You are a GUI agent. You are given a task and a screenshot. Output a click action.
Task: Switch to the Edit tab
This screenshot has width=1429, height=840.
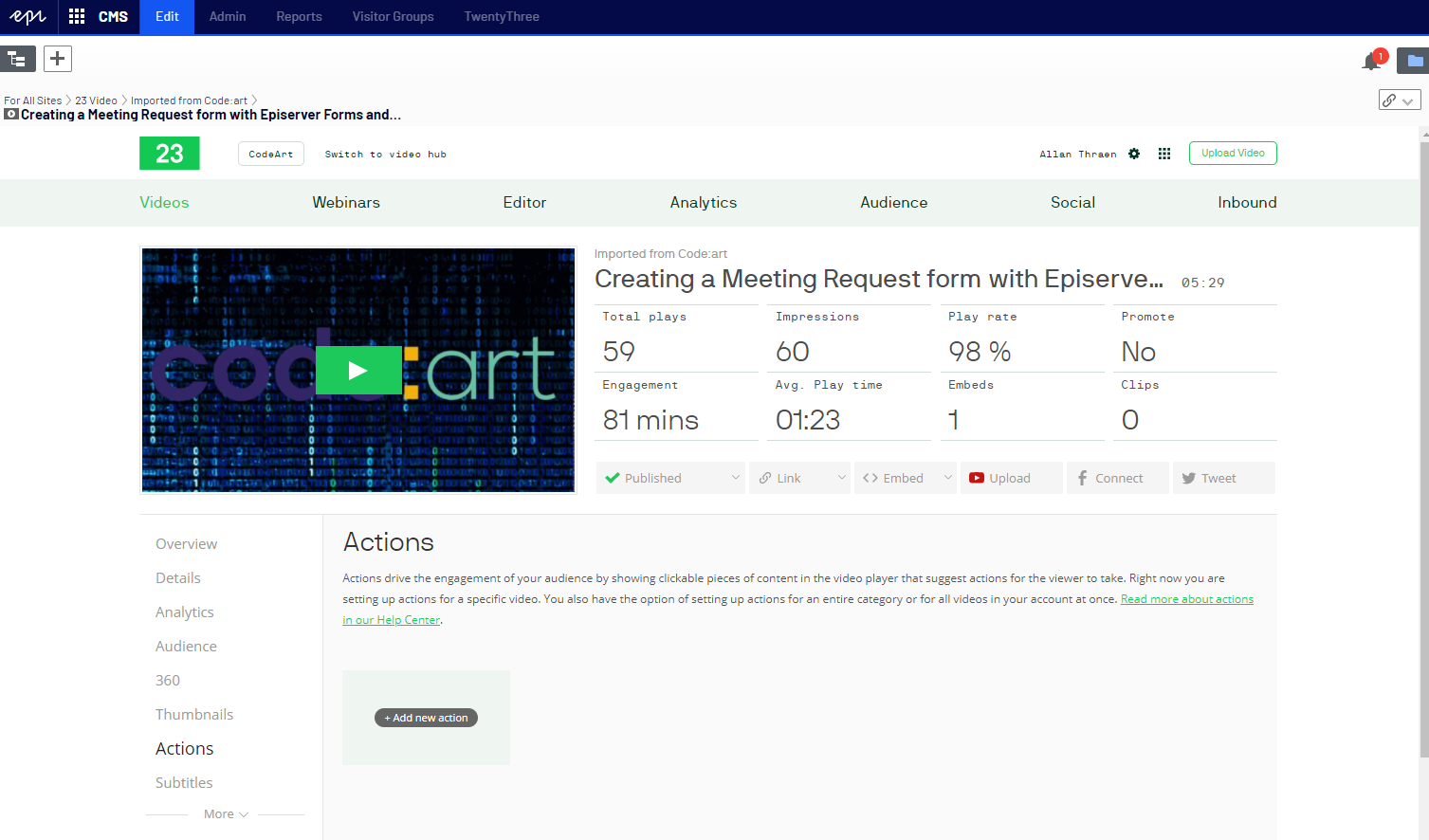point(167,17)
